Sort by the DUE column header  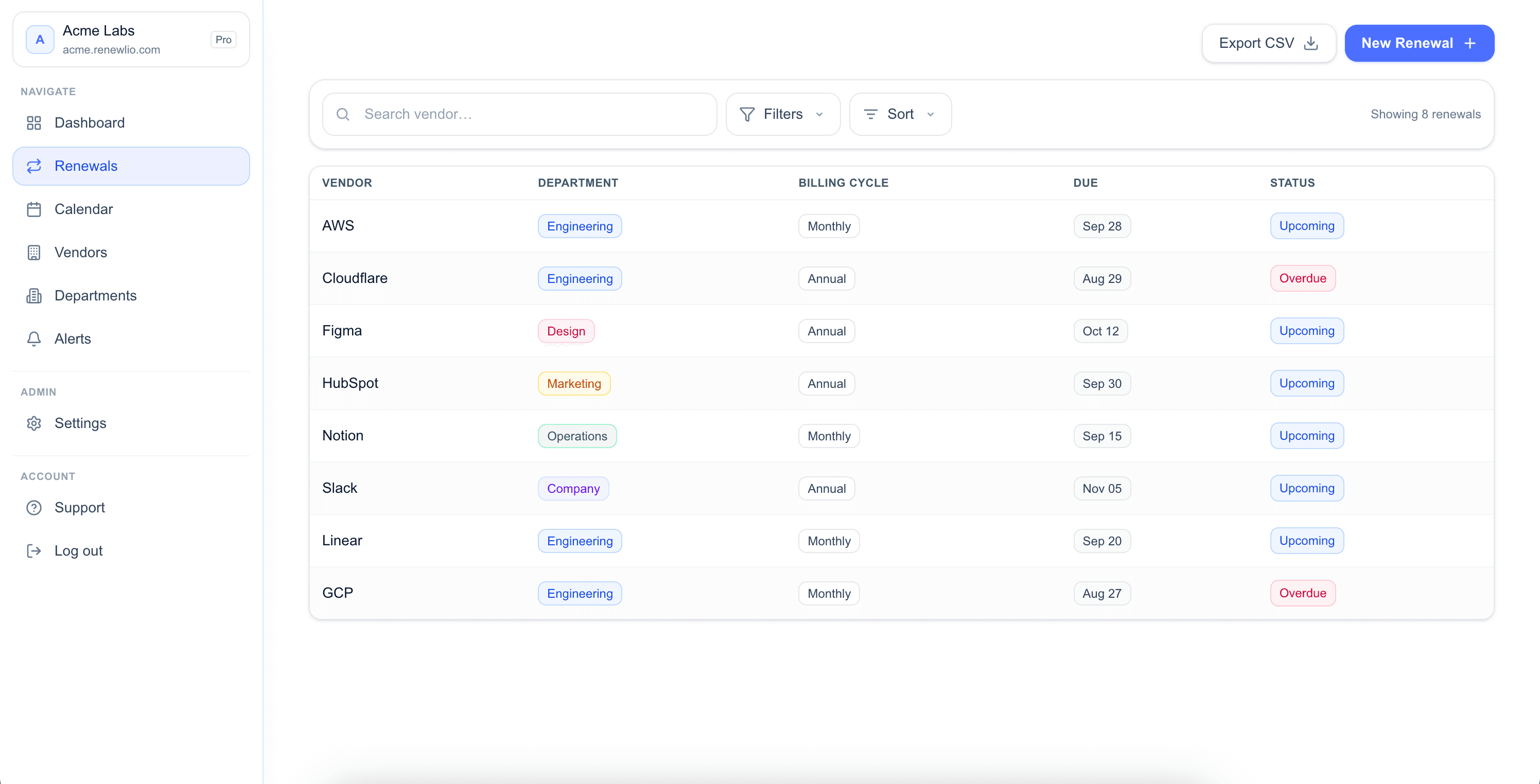tap(1086, 183)
